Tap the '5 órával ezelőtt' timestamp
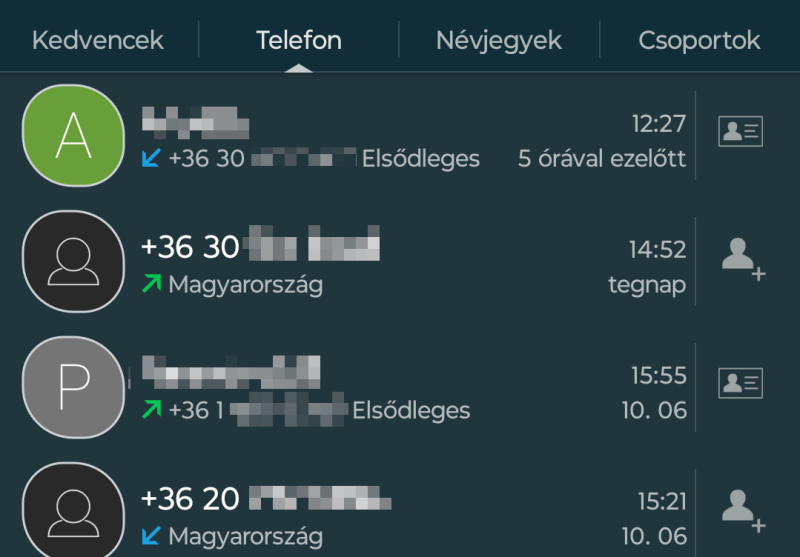This screenshot has width=800, height=557. tap(602, 159)
